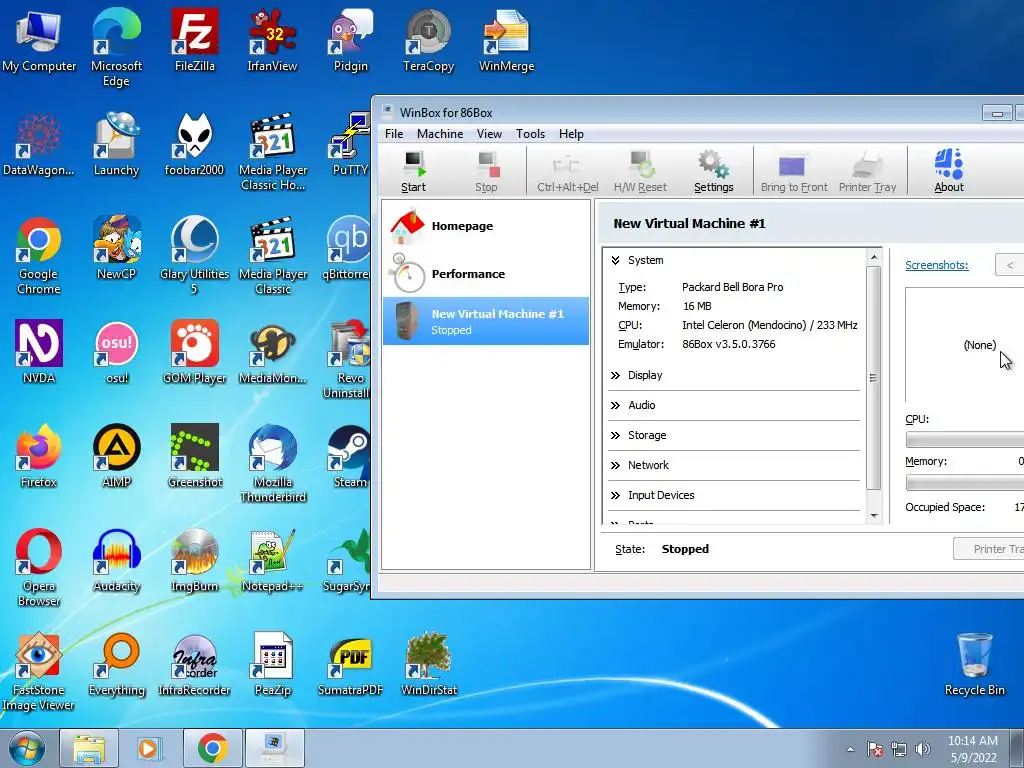Open Settings gear icon in WinBox

(713, 171)
